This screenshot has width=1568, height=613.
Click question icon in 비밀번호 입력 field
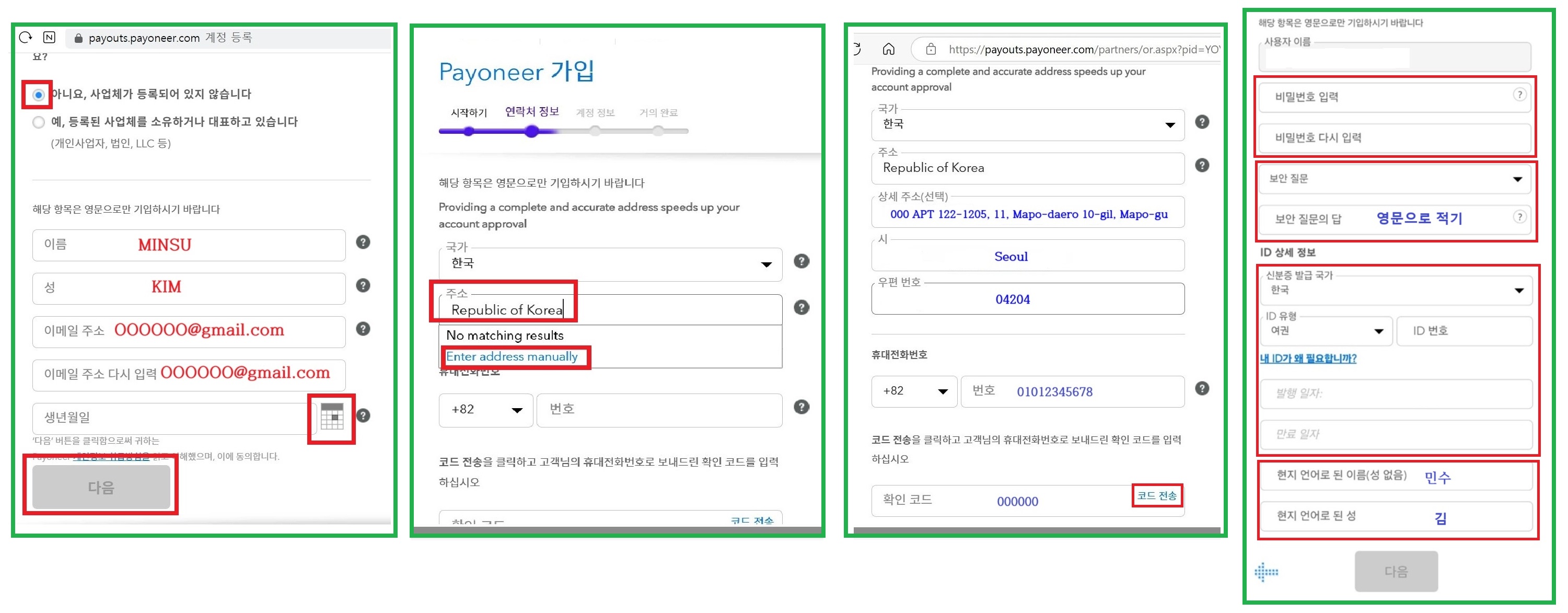pos(1520,95)
